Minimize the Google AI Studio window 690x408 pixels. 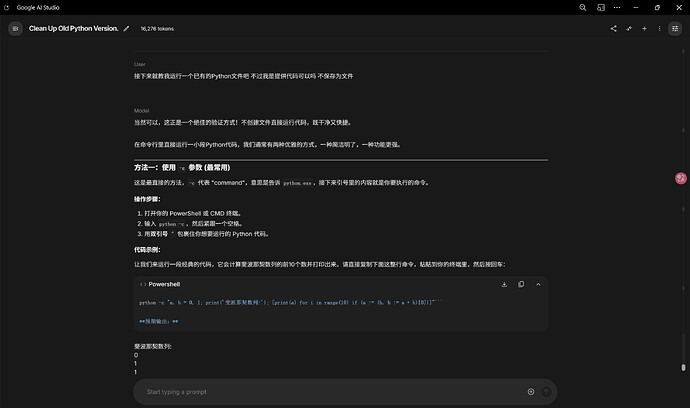pyautogui.click(x=635, y=7)
